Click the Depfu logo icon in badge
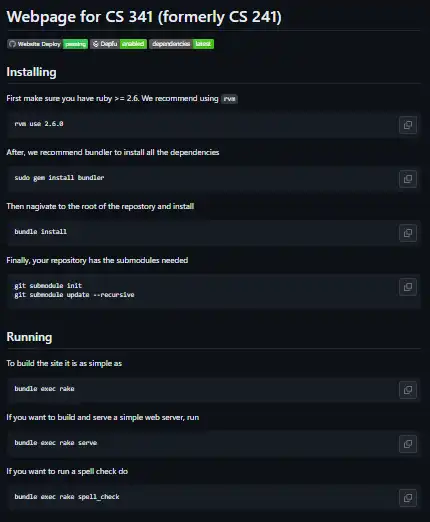 [x=96, y=44]
